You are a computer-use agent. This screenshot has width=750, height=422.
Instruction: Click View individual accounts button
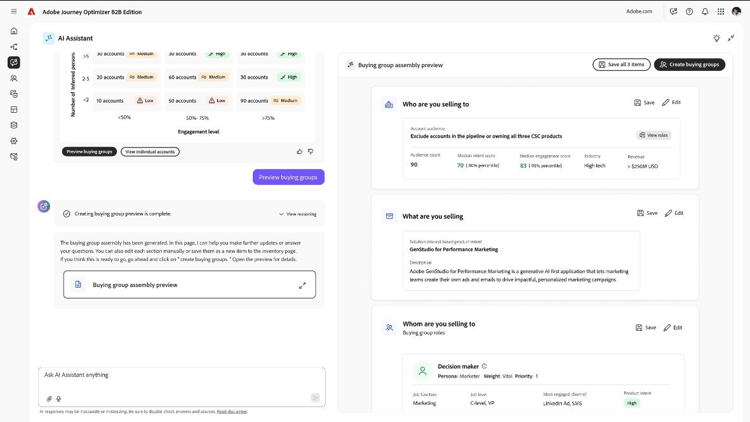point(150,152)
